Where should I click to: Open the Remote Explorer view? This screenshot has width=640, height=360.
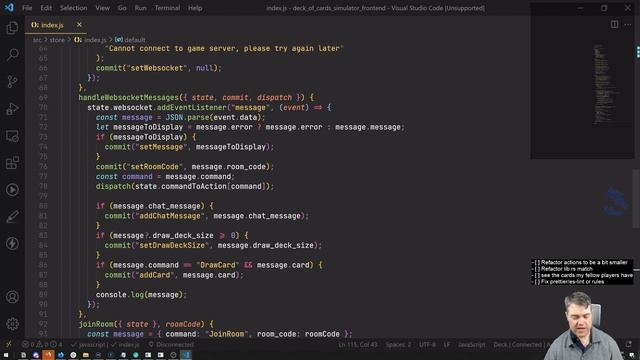click(12, 136)
